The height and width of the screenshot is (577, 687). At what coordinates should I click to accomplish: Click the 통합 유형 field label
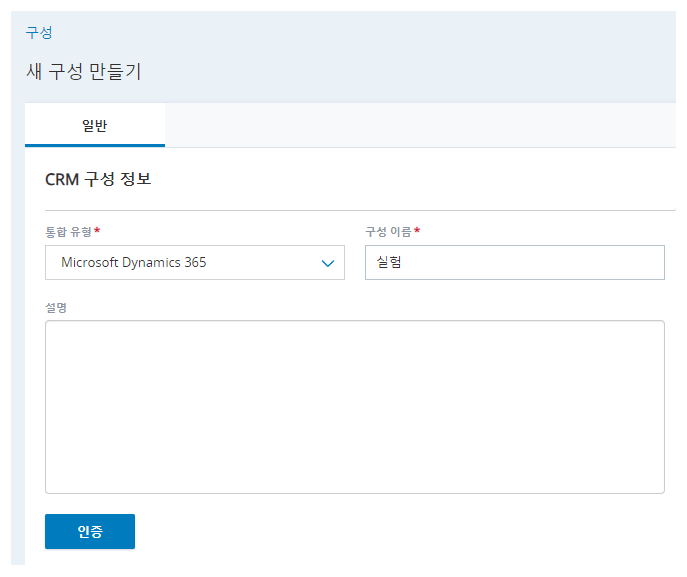[69, 232]
